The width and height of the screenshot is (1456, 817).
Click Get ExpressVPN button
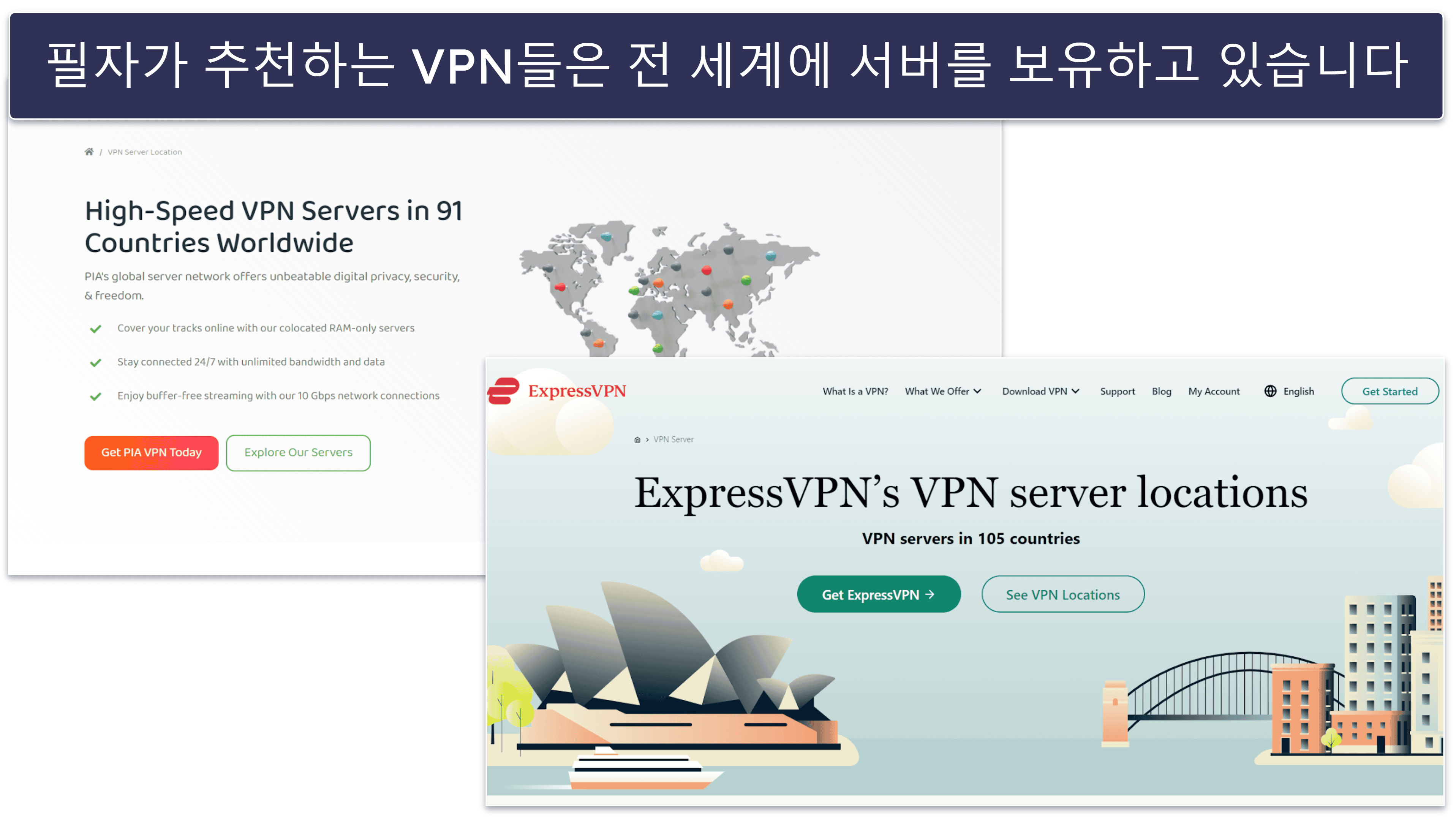click(878, 594)
